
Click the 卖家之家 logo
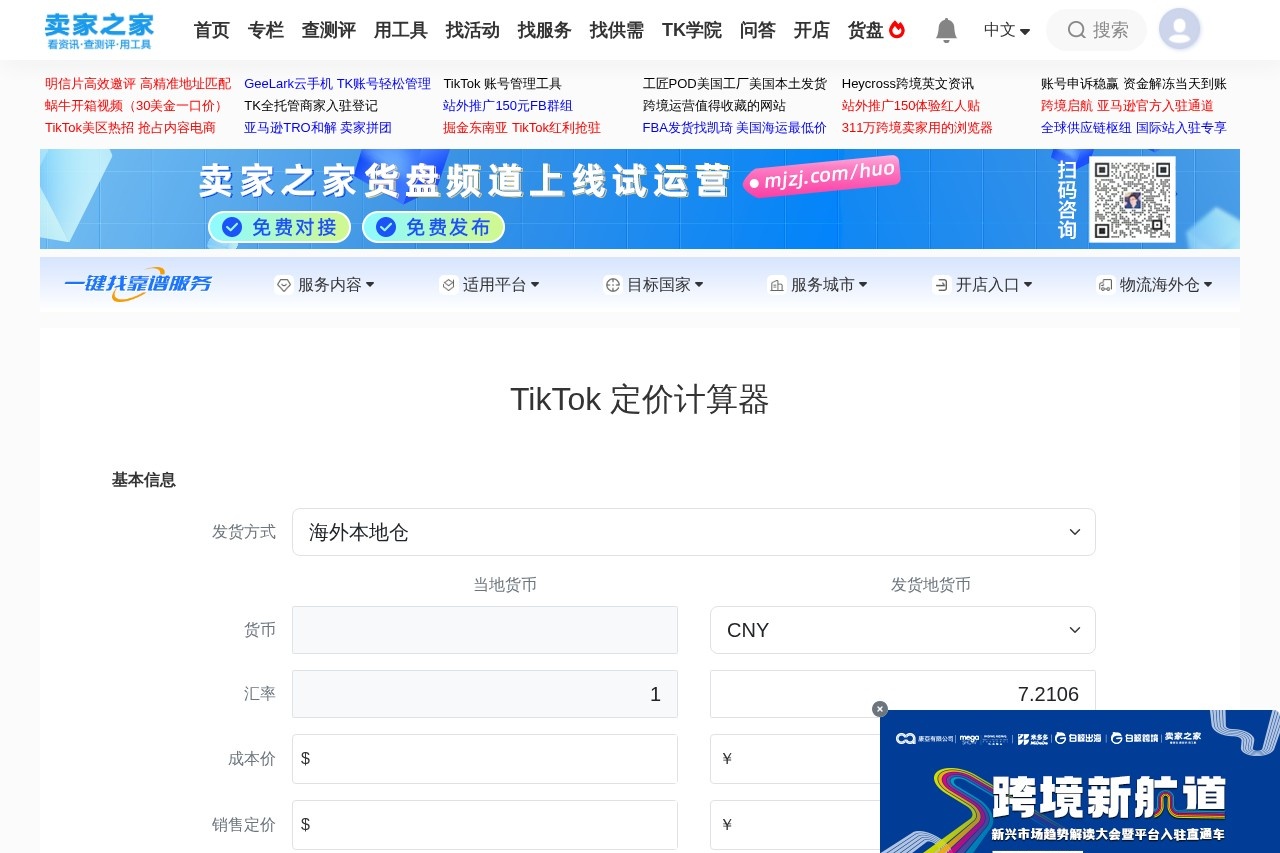coord(98,29)
